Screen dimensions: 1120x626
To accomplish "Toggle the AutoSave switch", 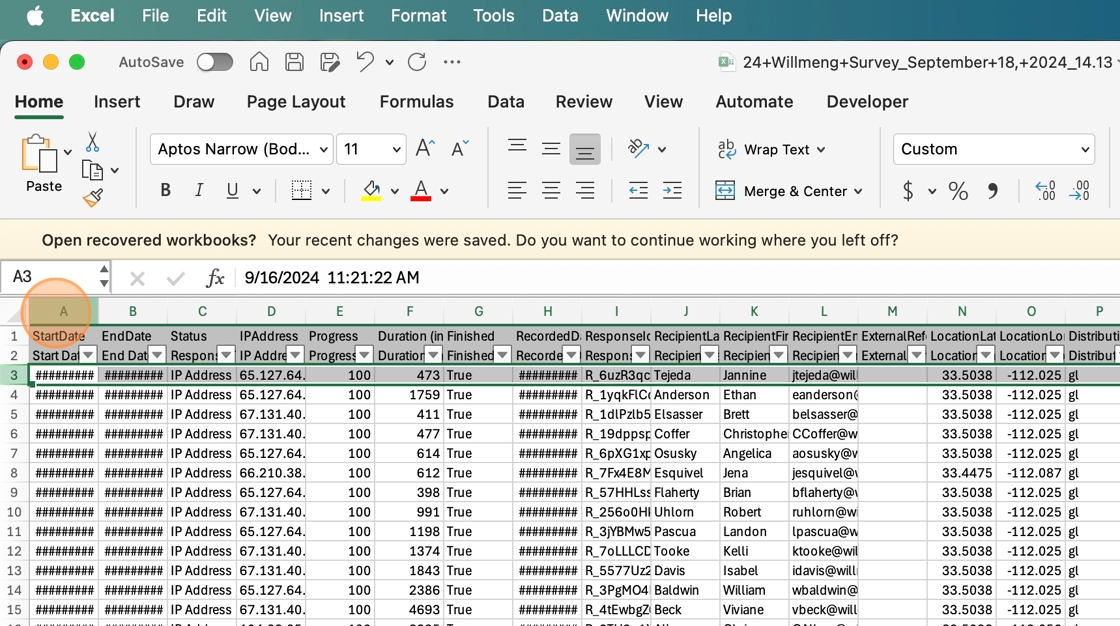I will pos(215,62).
